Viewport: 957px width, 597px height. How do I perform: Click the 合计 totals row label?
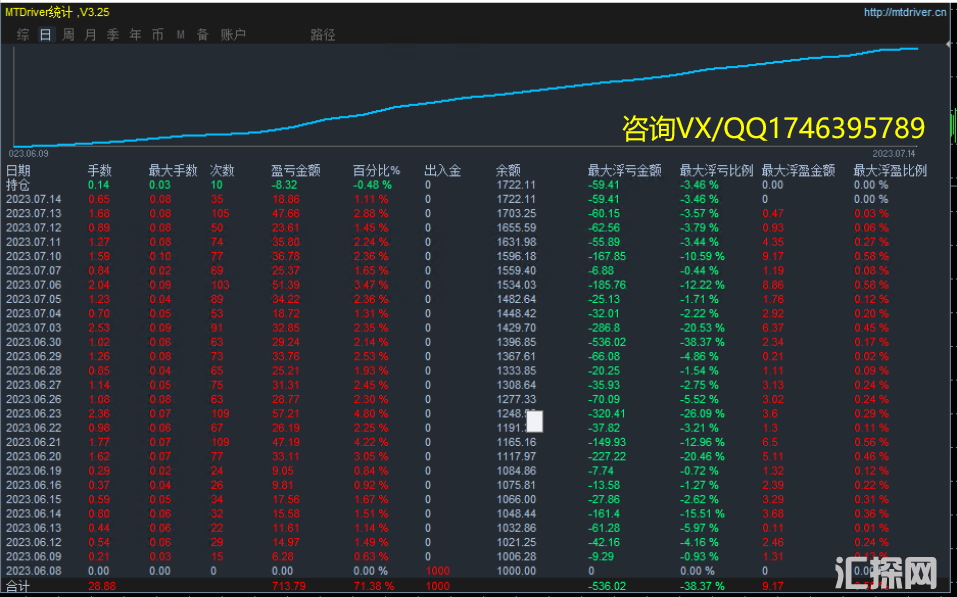[18, 585]
